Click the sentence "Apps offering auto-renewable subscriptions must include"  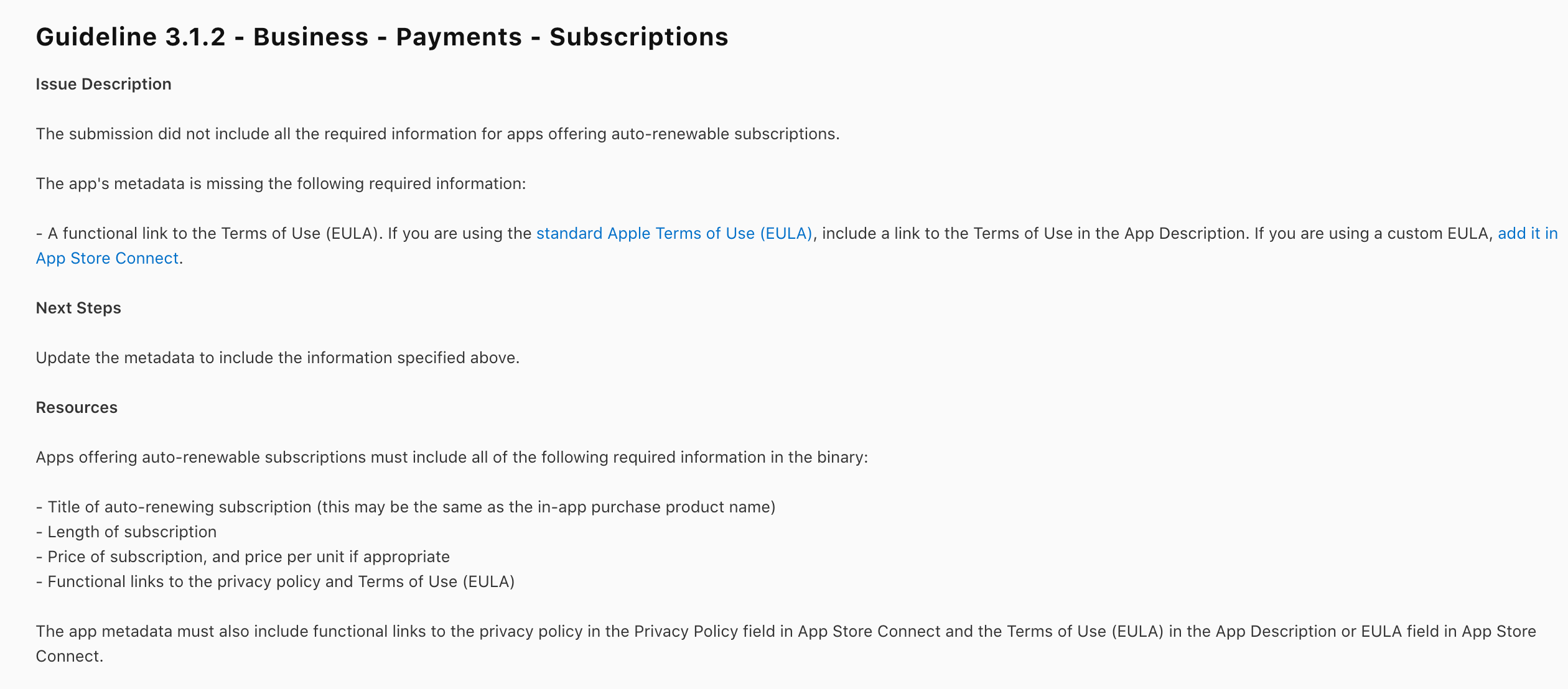(451, 458)
